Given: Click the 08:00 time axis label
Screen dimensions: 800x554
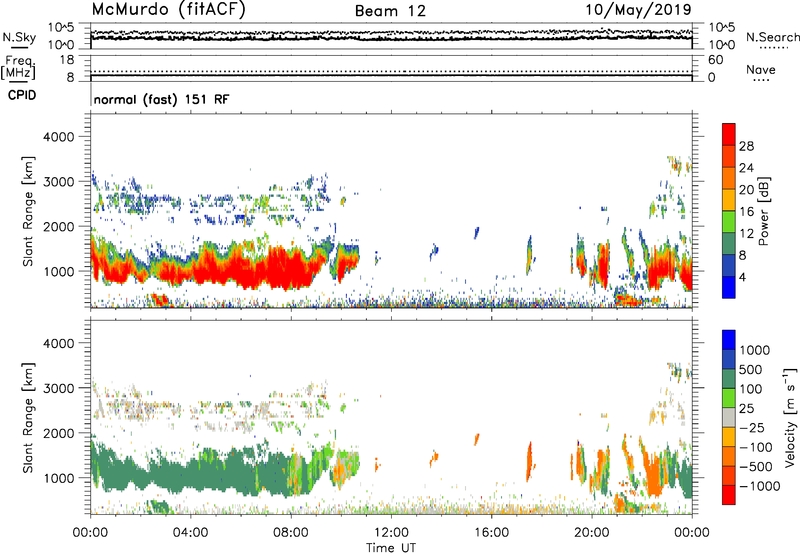Looking at the screenshot, I should pos(291,533).
